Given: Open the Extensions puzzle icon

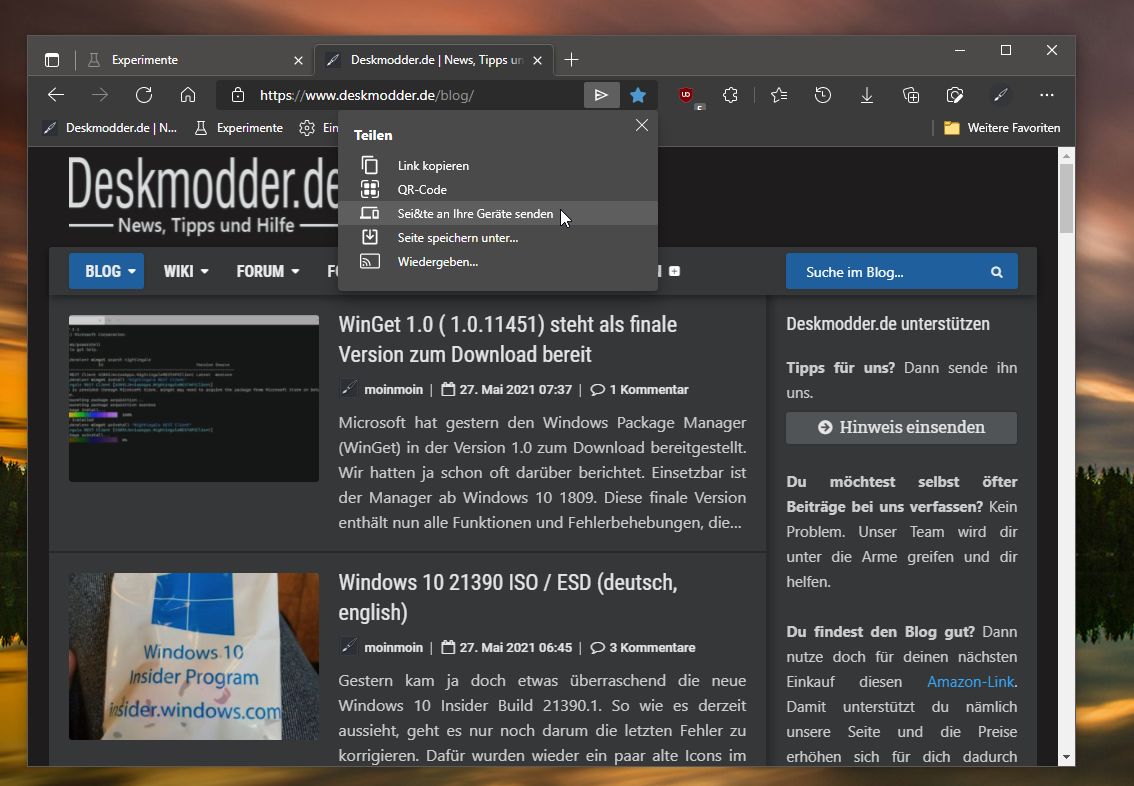Looking at the screenshot, I should coord(730,95).
